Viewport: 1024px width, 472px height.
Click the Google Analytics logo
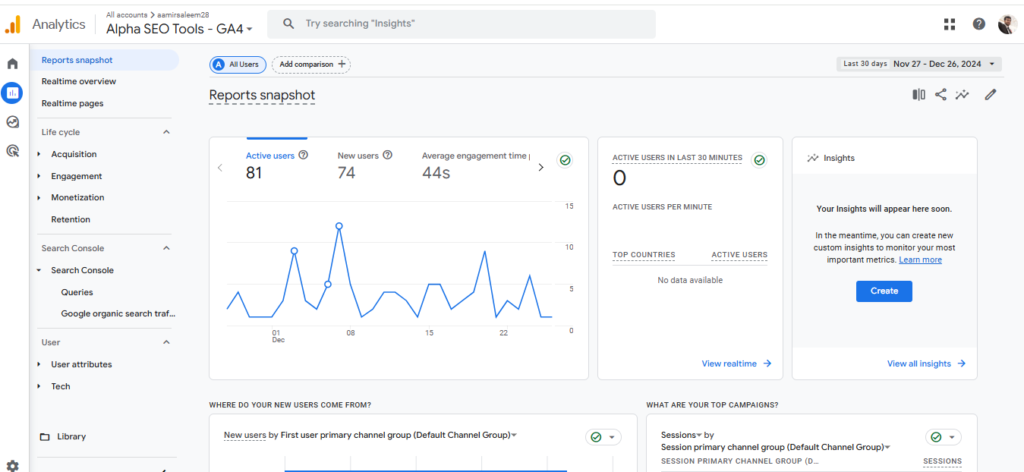[x=13, y=24]
